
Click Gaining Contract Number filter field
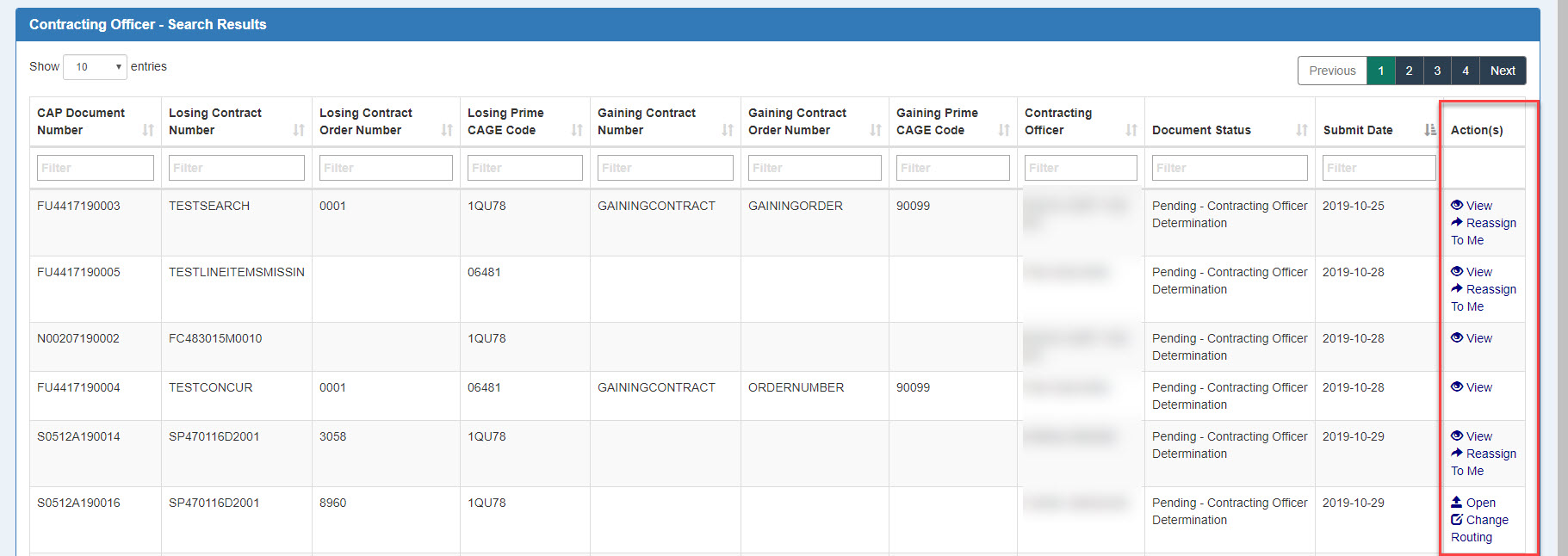point(665,168)
